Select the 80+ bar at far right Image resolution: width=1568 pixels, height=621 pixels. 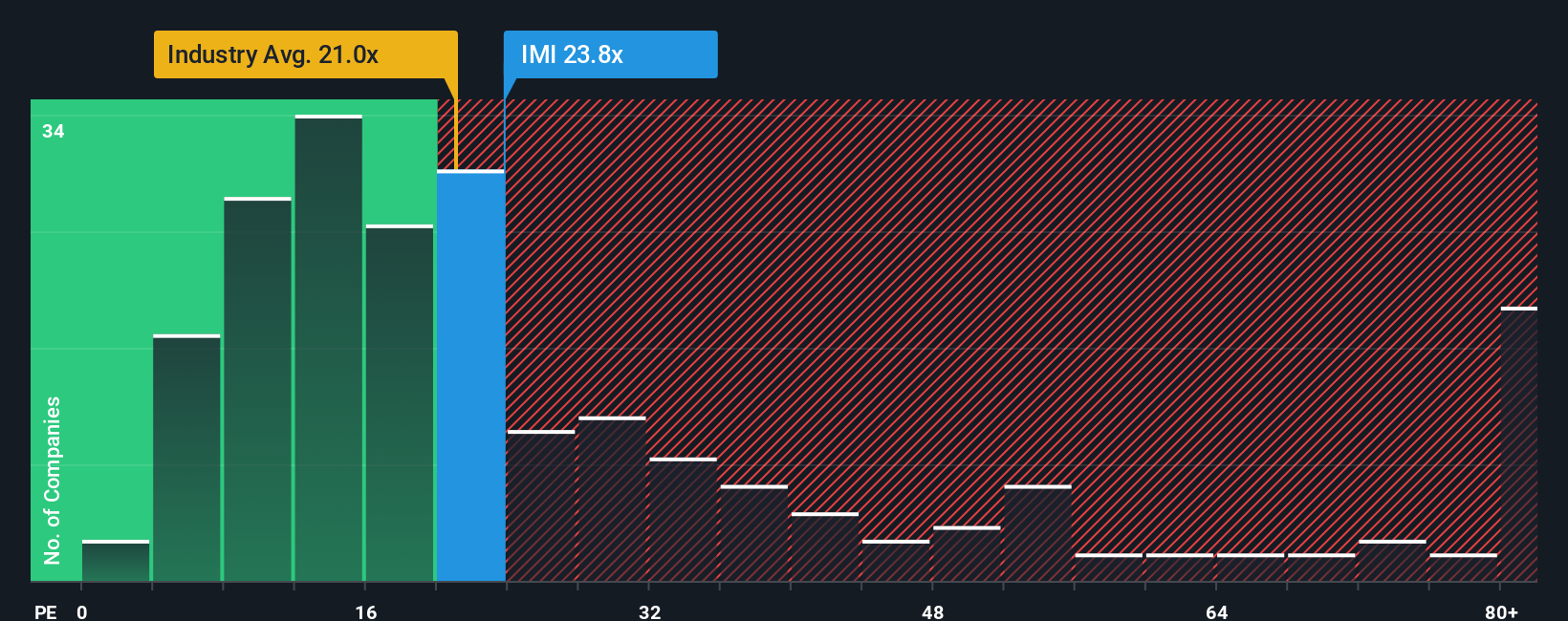[x=1519, y=444]
